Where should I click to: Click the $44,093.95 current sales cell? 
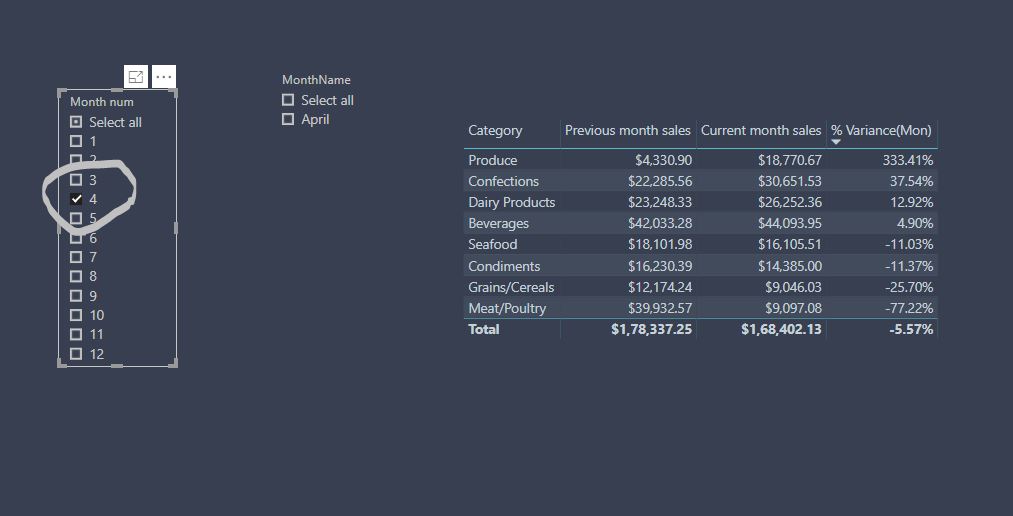tap(790, 223)
